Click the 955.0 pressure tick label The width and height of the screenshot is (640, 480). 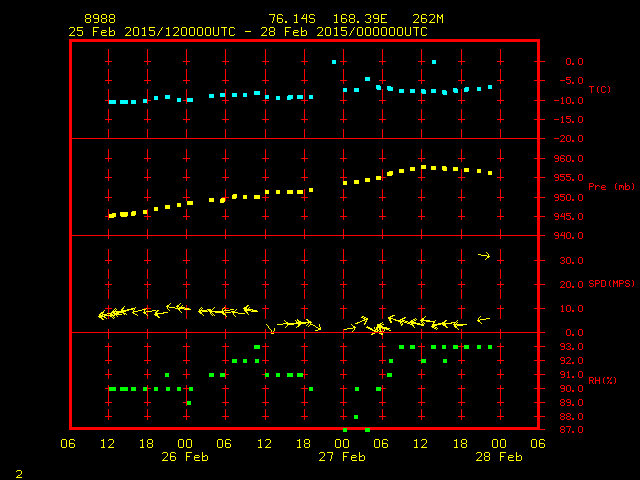[569, 178]
